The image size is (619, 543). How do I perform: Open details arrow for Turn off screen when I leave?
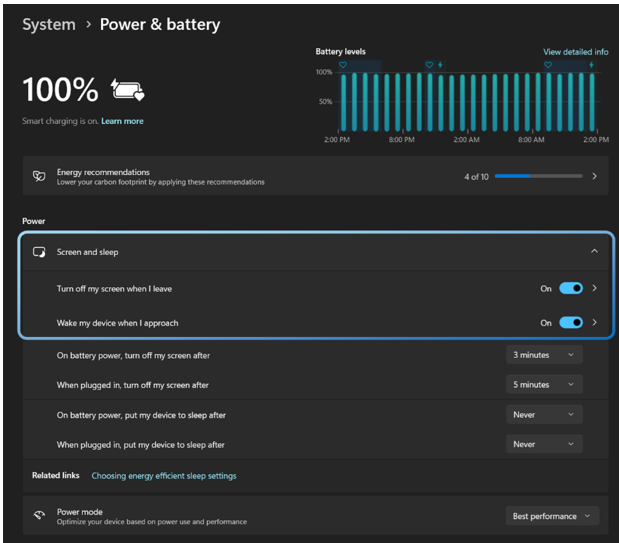click(x=595, y=289)
